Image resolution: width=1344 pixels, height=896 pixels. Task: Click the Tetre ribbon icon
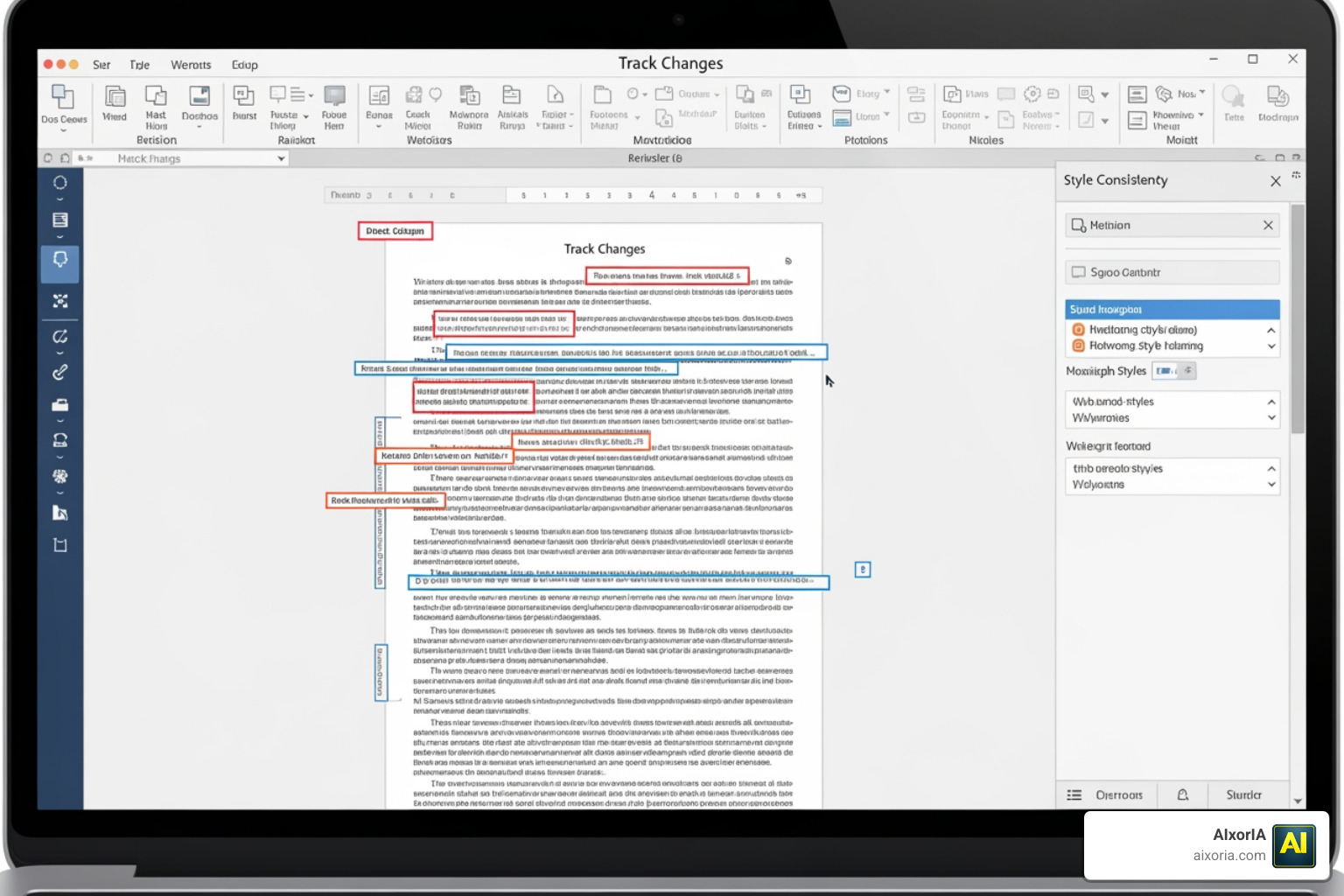(x=1234, y=95)
